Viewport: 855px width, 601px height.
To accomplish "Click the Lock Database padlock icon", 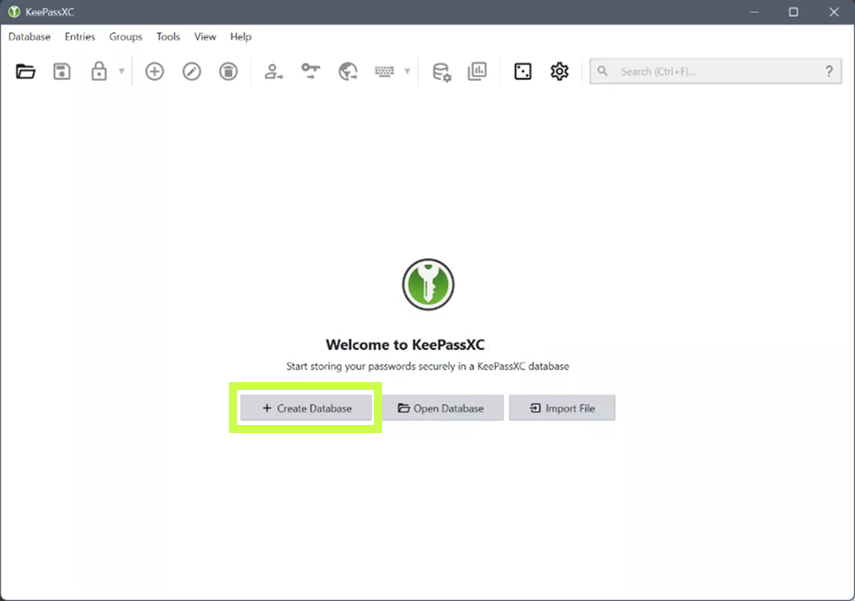I will pos(99,71).
